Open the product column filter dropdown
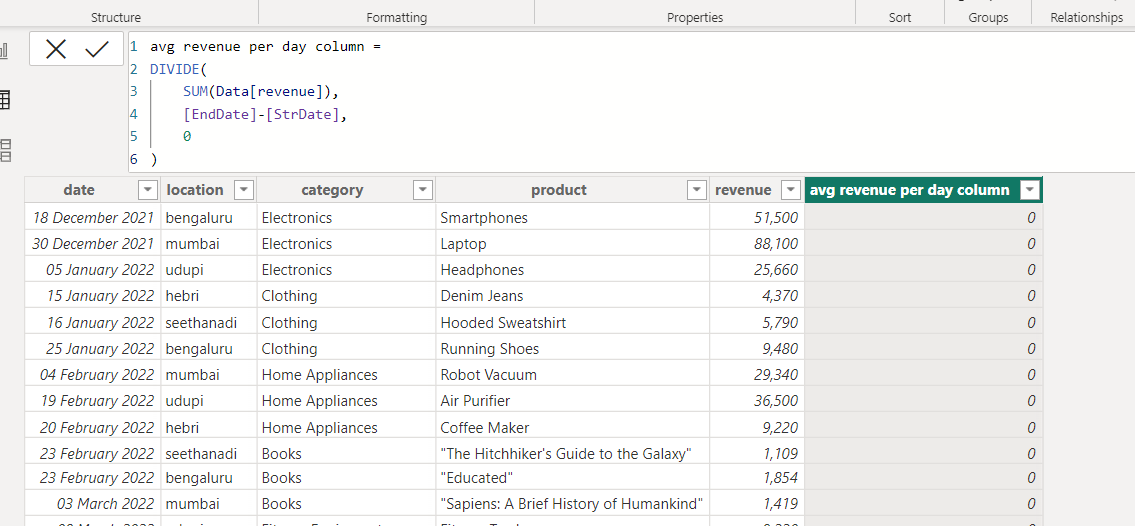Viewport: 1135px width, 526px height. coord(696,190)
